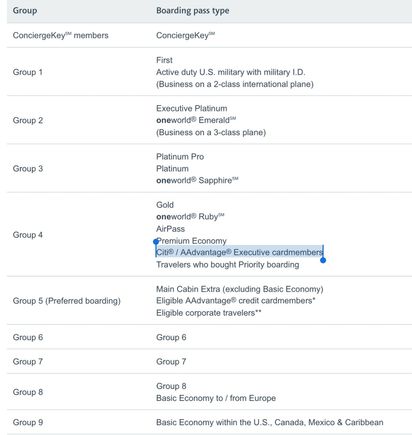This screenshot has width=412, height=435.
Task: Click Eligible corporate travelers text
Action: (209, 313)
